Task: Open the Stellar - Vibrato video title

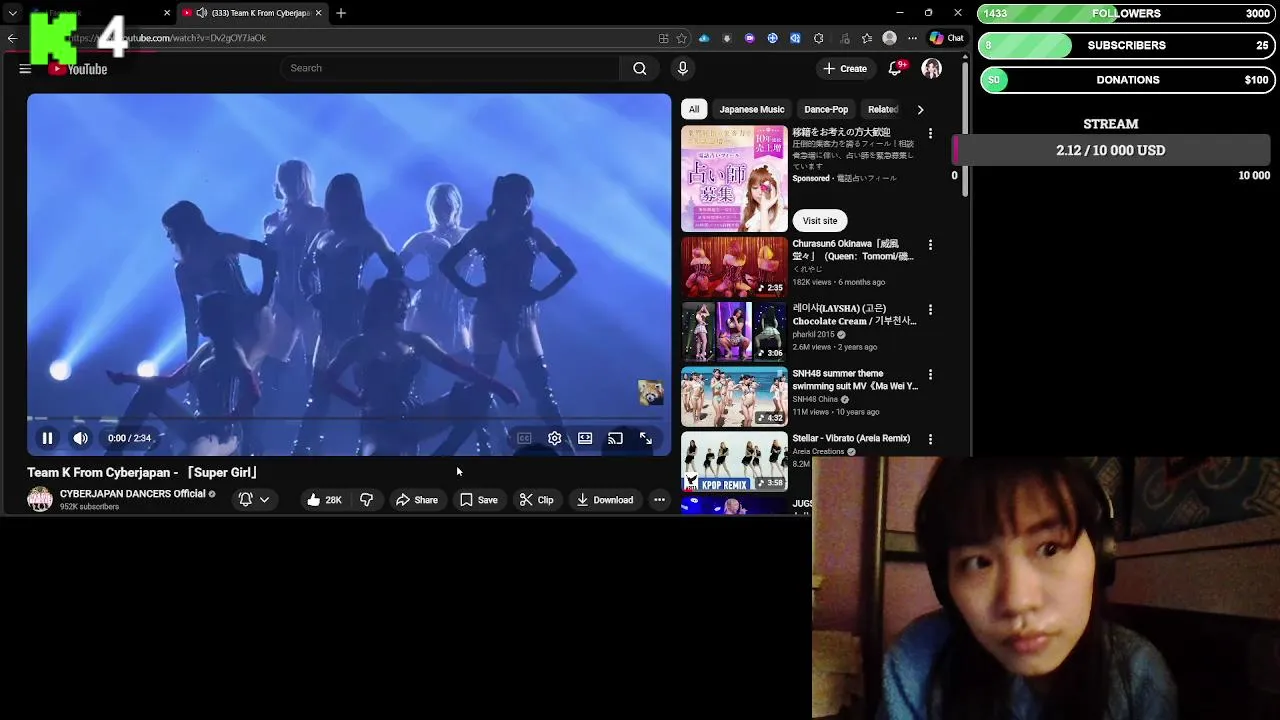Action: tap(851, 439)
